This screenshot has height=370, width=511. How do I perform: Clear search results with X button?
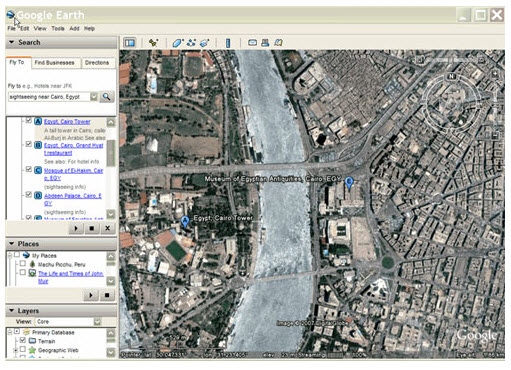pos(107,228)
